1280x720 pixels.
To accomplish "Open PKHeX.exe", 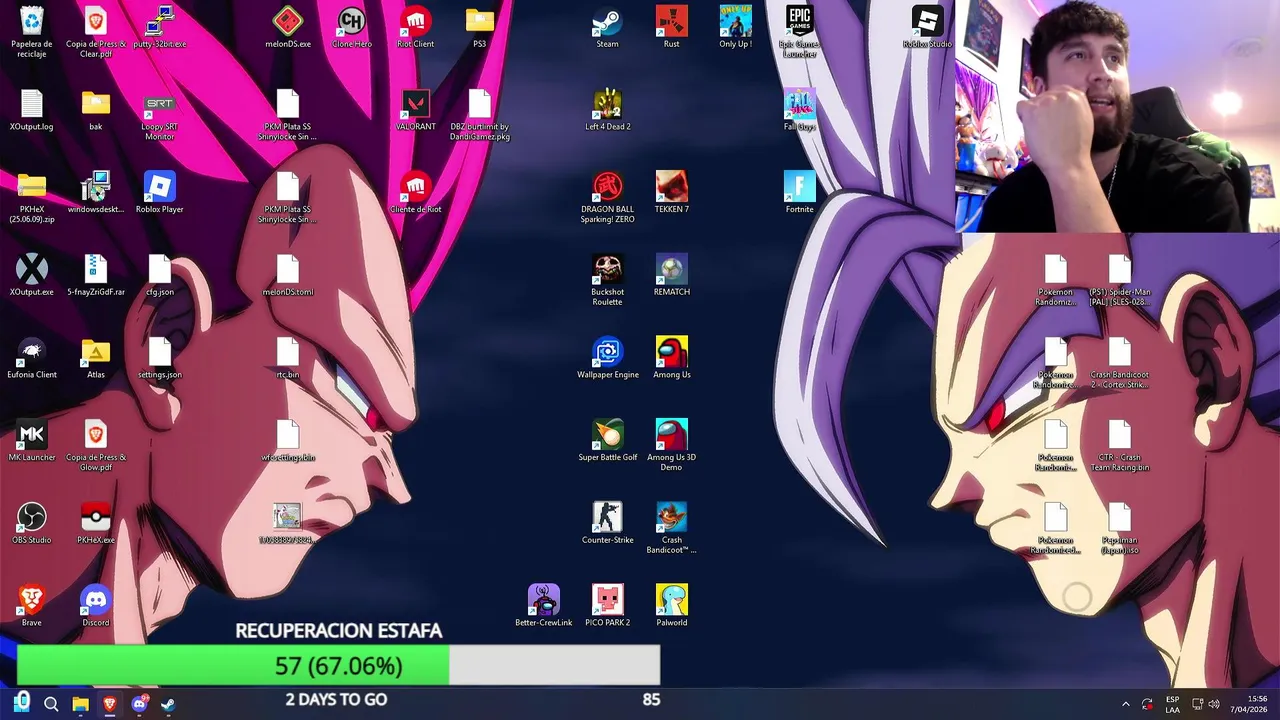I will click(96, 523).
